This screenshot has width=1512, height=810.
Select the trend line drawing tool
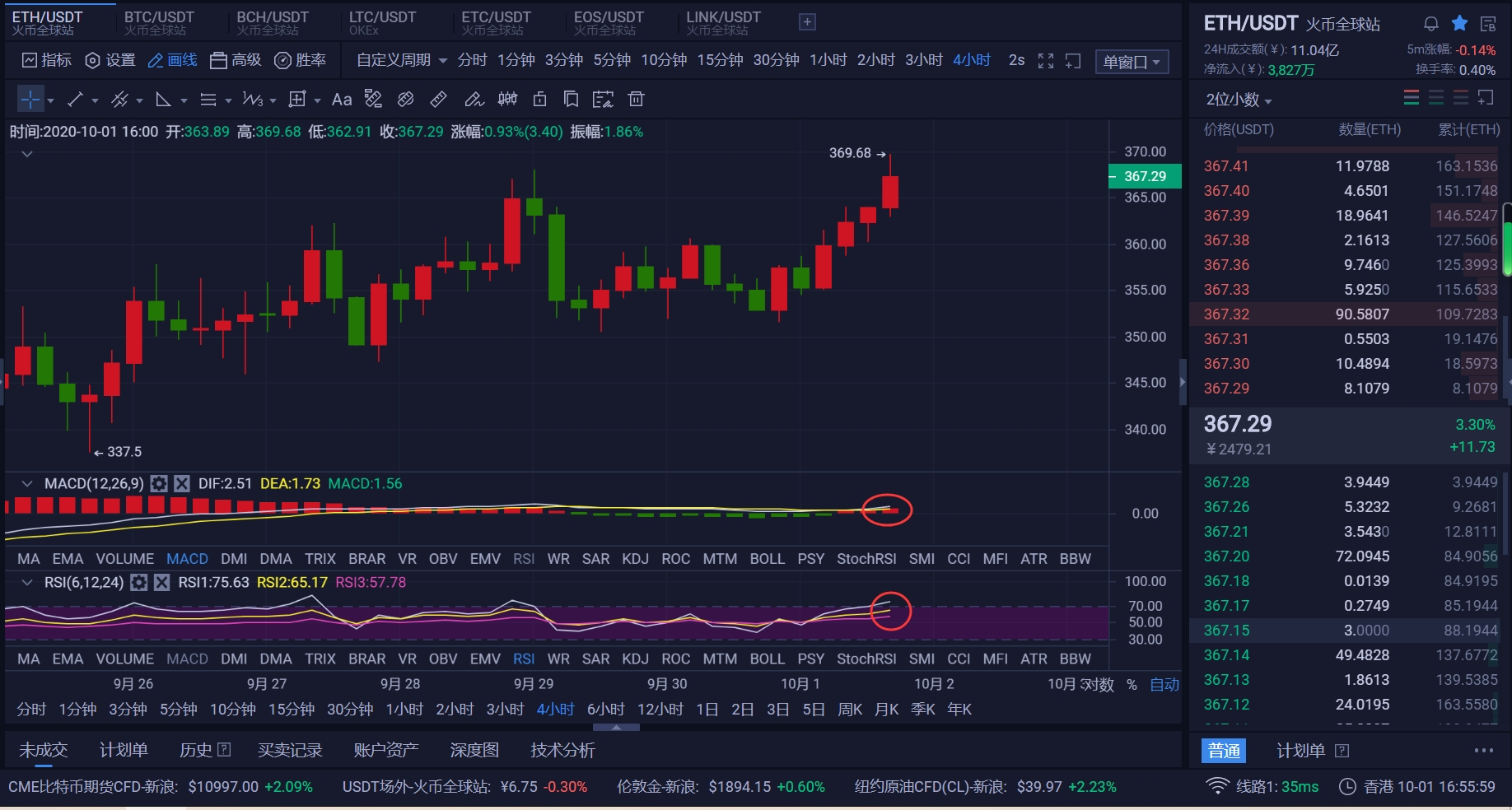click(x=76, y=99)
